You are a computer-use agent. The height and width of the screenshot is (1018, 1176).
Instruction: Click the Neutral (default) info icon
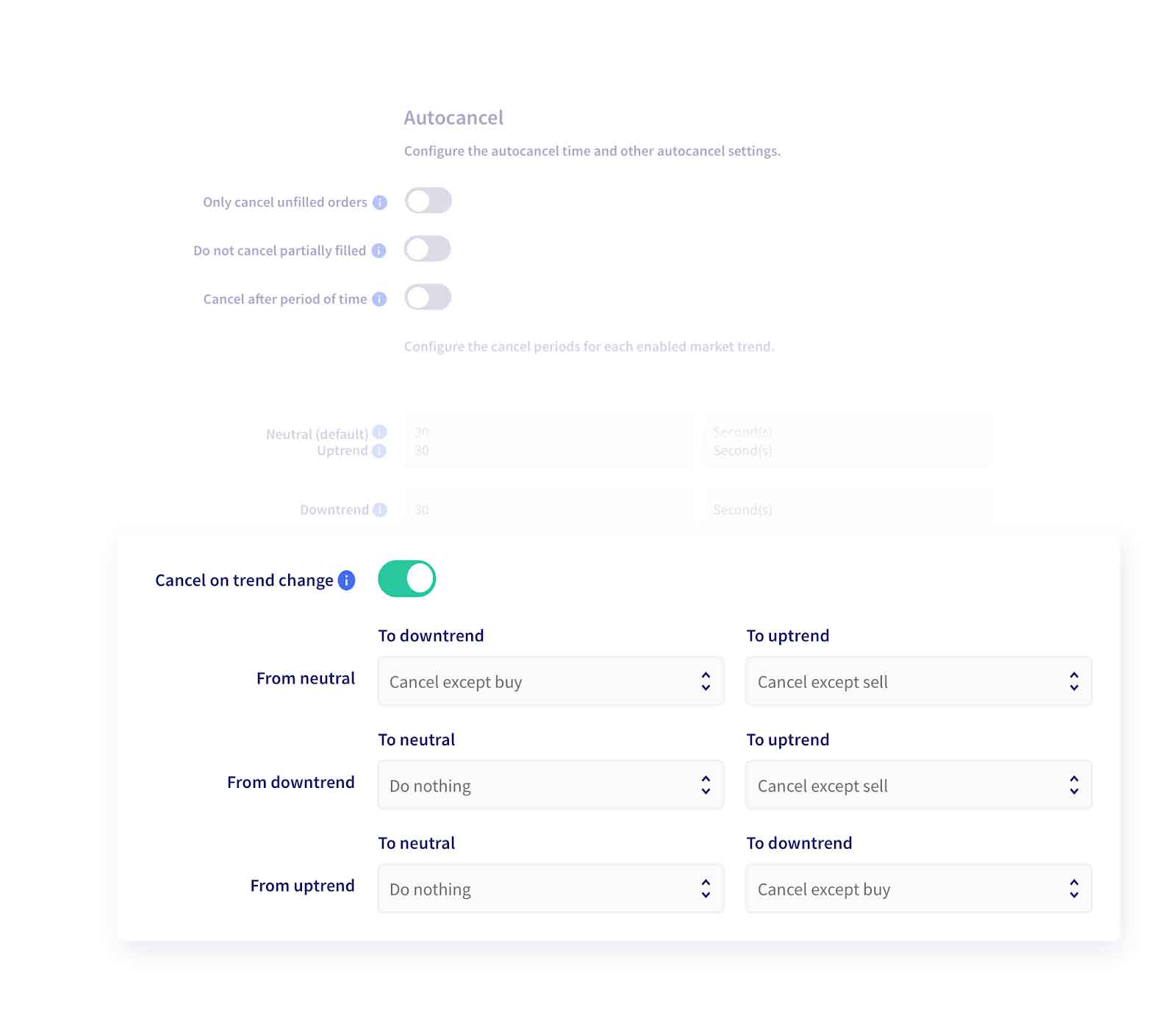pos(379,432)
